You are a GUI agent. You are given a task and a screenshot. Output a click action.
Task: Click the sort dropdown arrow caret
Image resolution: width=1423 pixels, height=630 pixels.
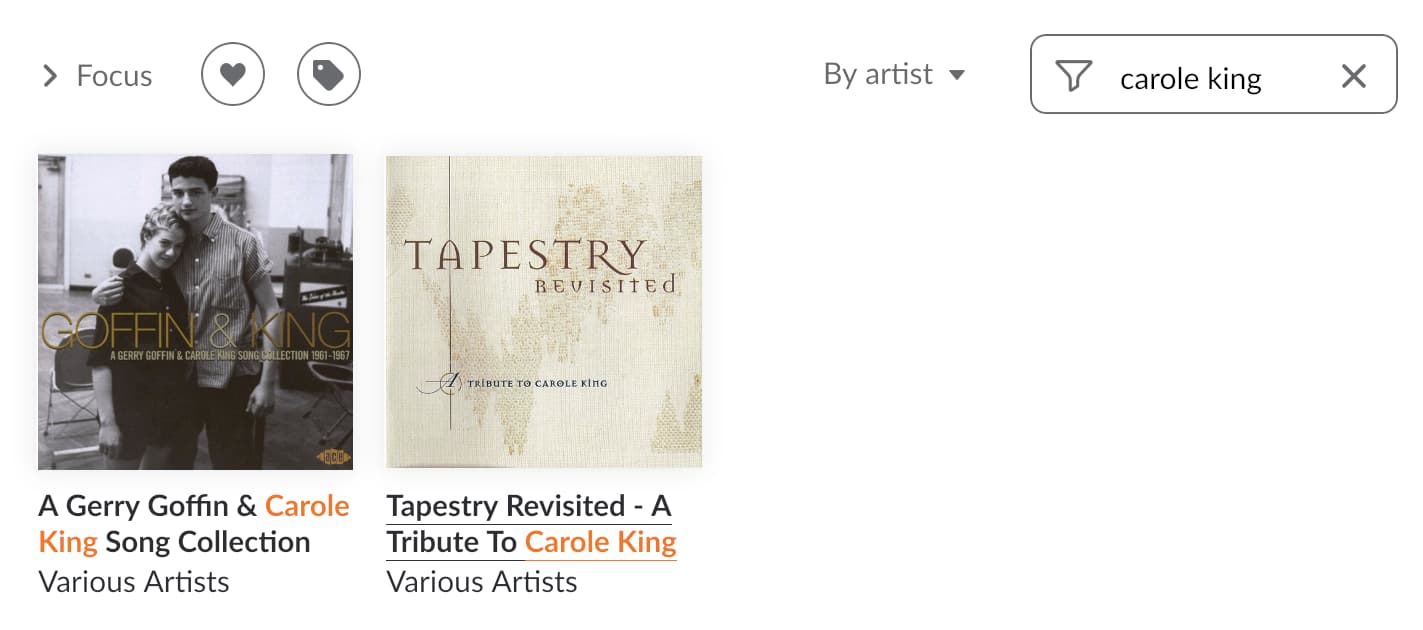pyautogui.click(x=957, y=75)
